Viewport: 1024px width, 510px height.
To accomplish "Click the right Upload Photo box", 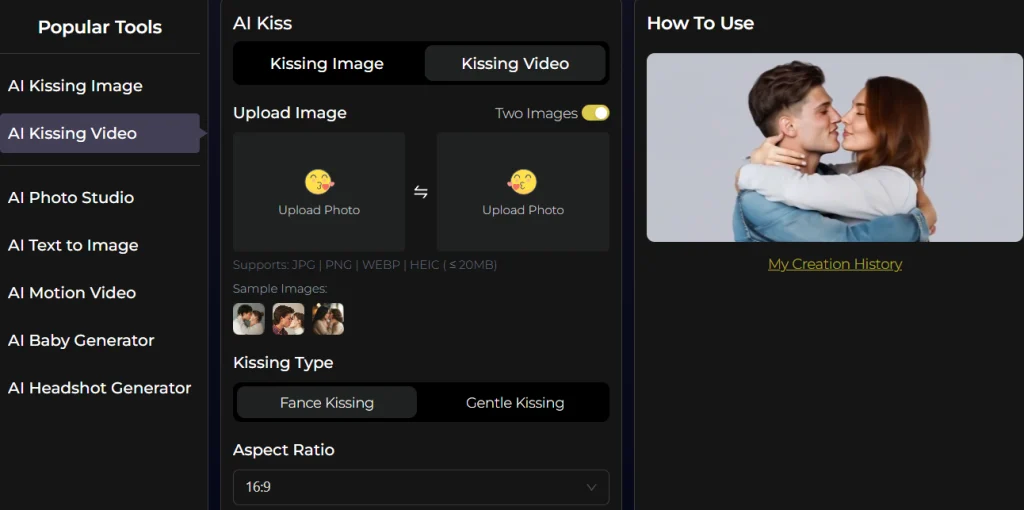I will (522, 192).
